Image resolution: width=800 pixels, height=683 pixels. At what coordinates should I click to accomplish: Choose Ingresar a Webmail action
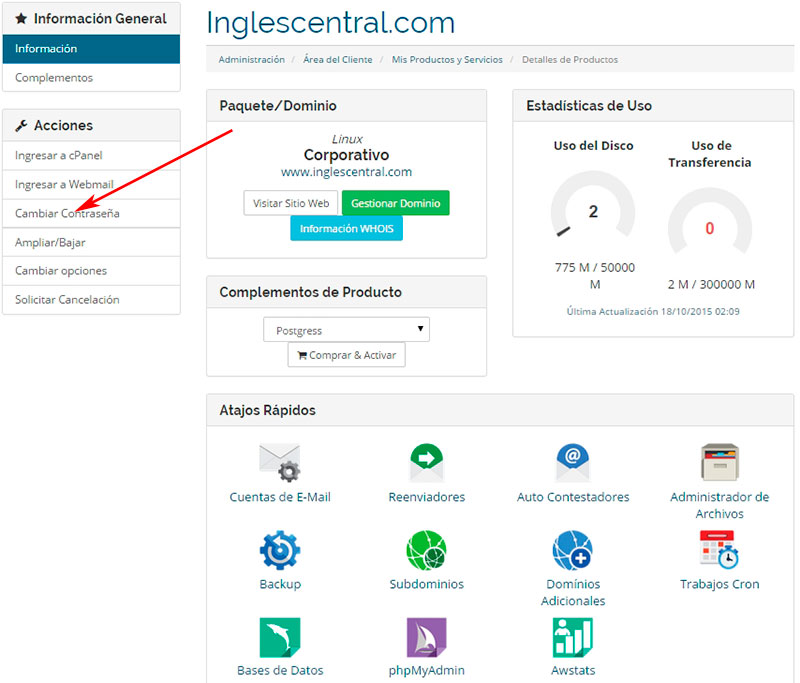click(x=91, y=185)
